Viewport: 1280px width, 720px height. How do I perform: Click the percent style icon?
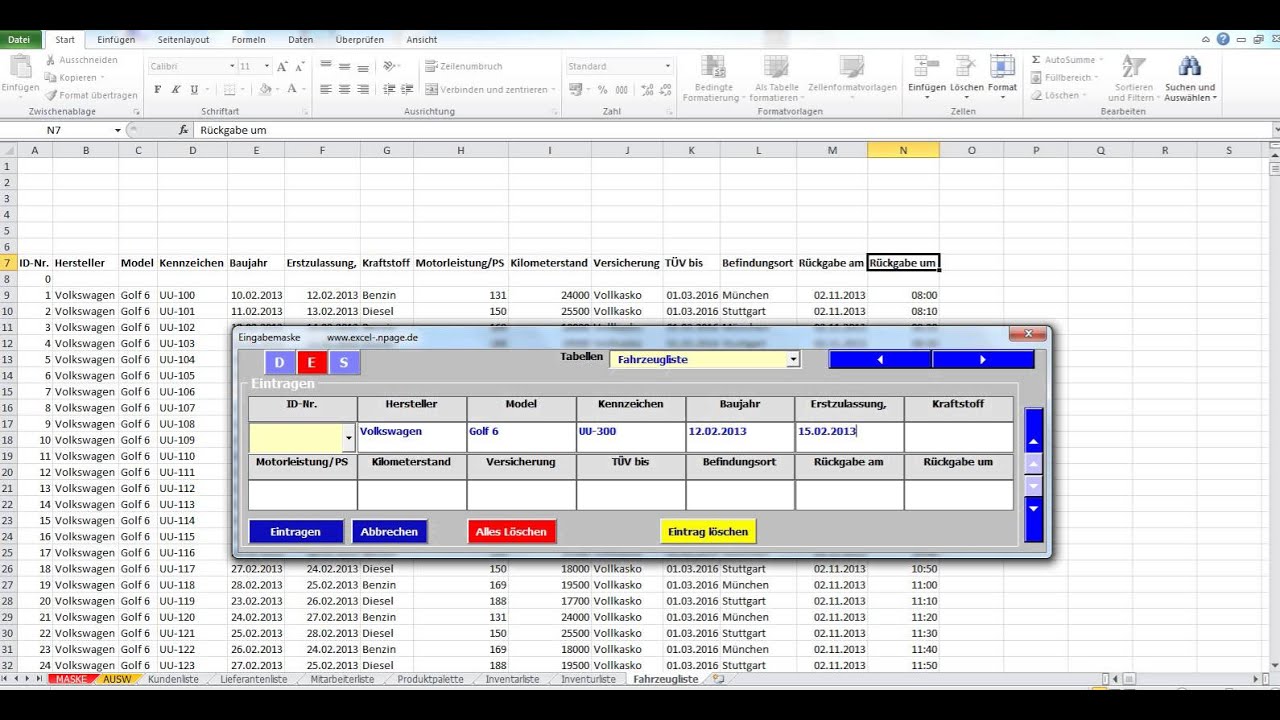[x=602, y=89]
